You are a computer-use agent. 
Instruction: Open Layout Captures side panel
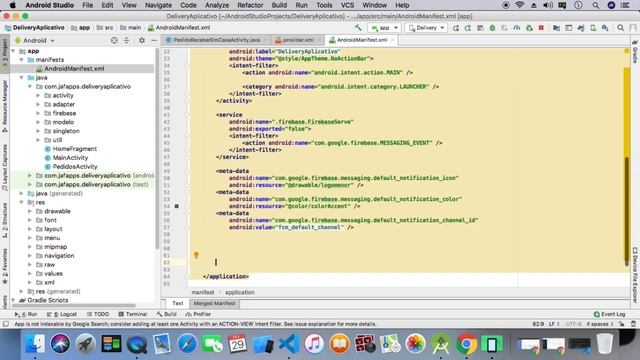[x=5, y=167]
